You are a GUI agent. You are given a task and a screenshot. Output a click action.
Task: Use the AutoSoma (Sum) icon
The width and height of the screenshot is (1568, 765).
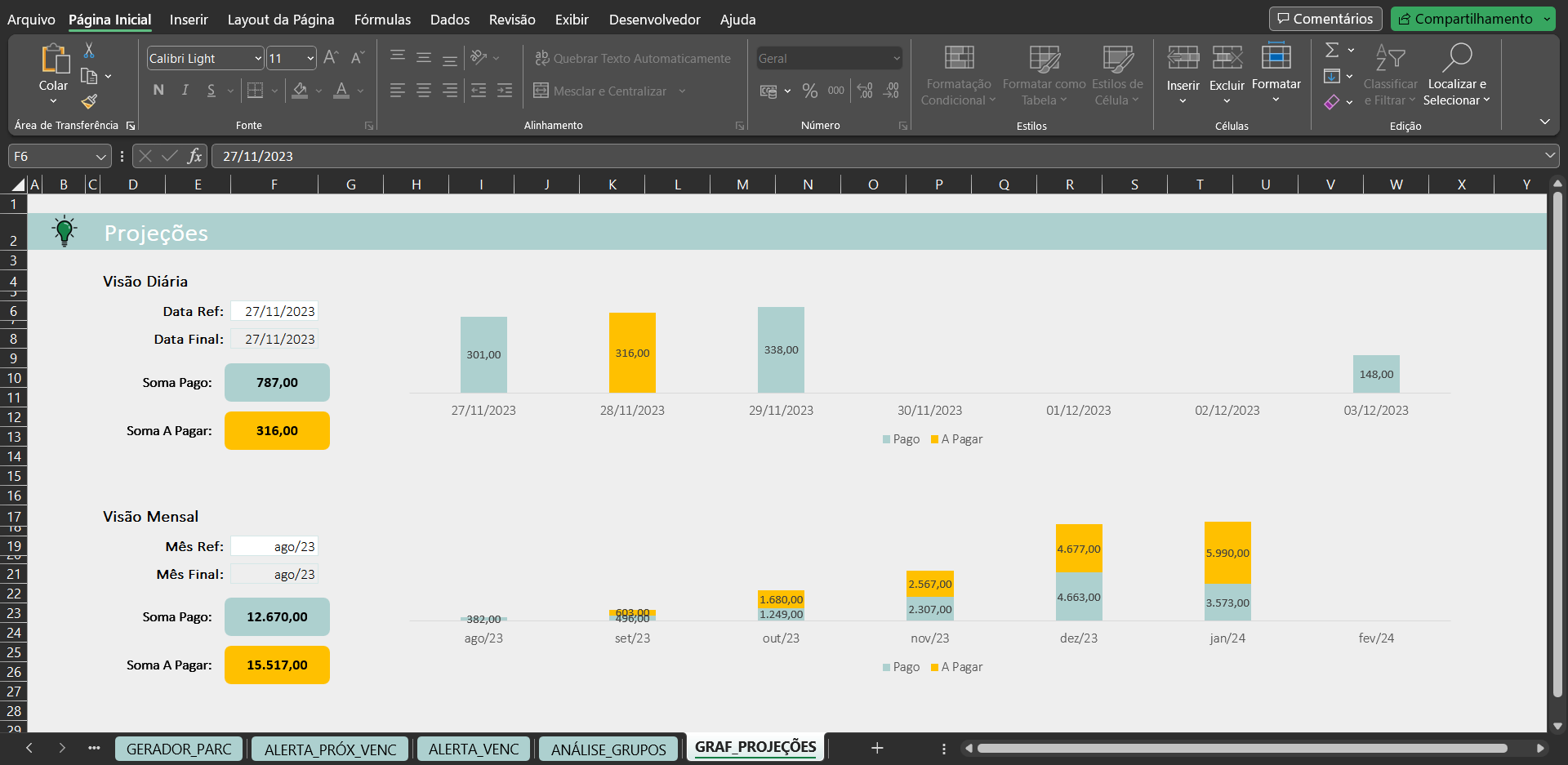click(1332, 50)
